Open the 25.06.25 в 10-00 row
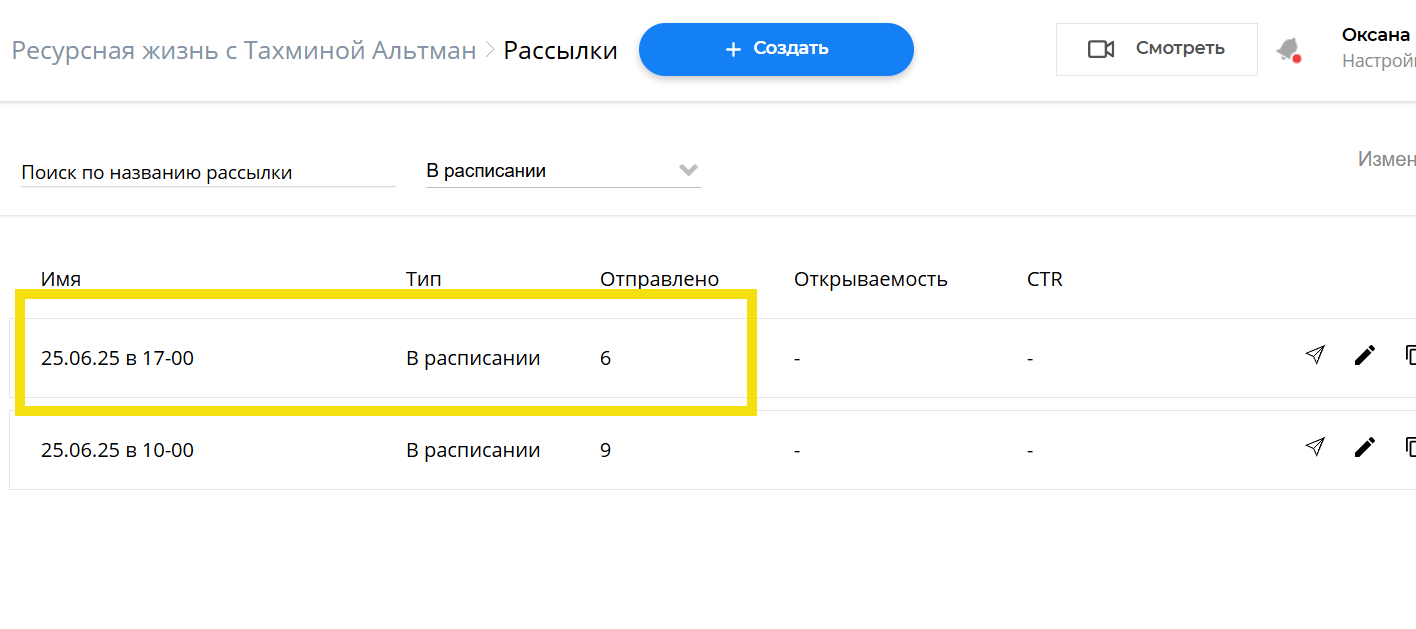Screen dimensions: 1416x629 pyautogui.click(x=712, y=450)
